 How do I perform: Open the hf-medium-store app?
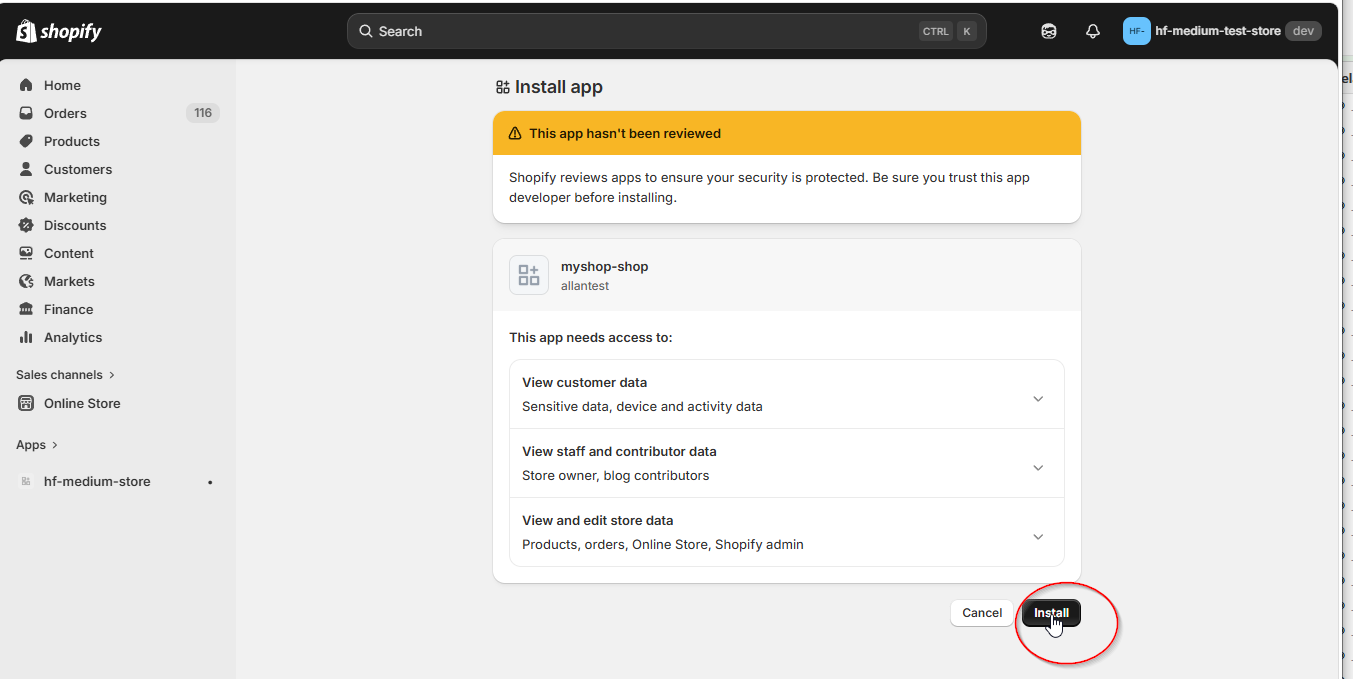coord(95,481)
